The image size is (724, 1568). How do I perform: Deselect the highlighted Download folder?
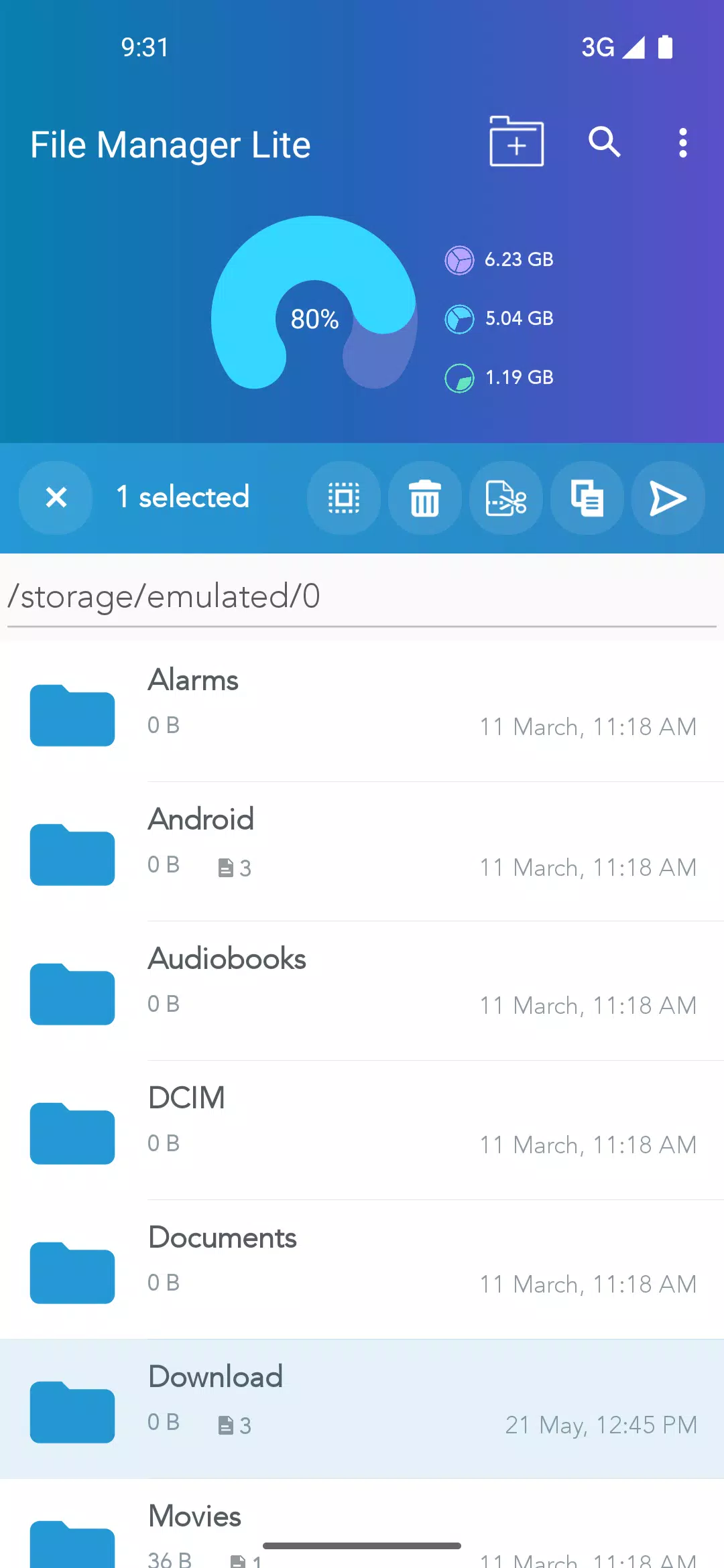362,1409
